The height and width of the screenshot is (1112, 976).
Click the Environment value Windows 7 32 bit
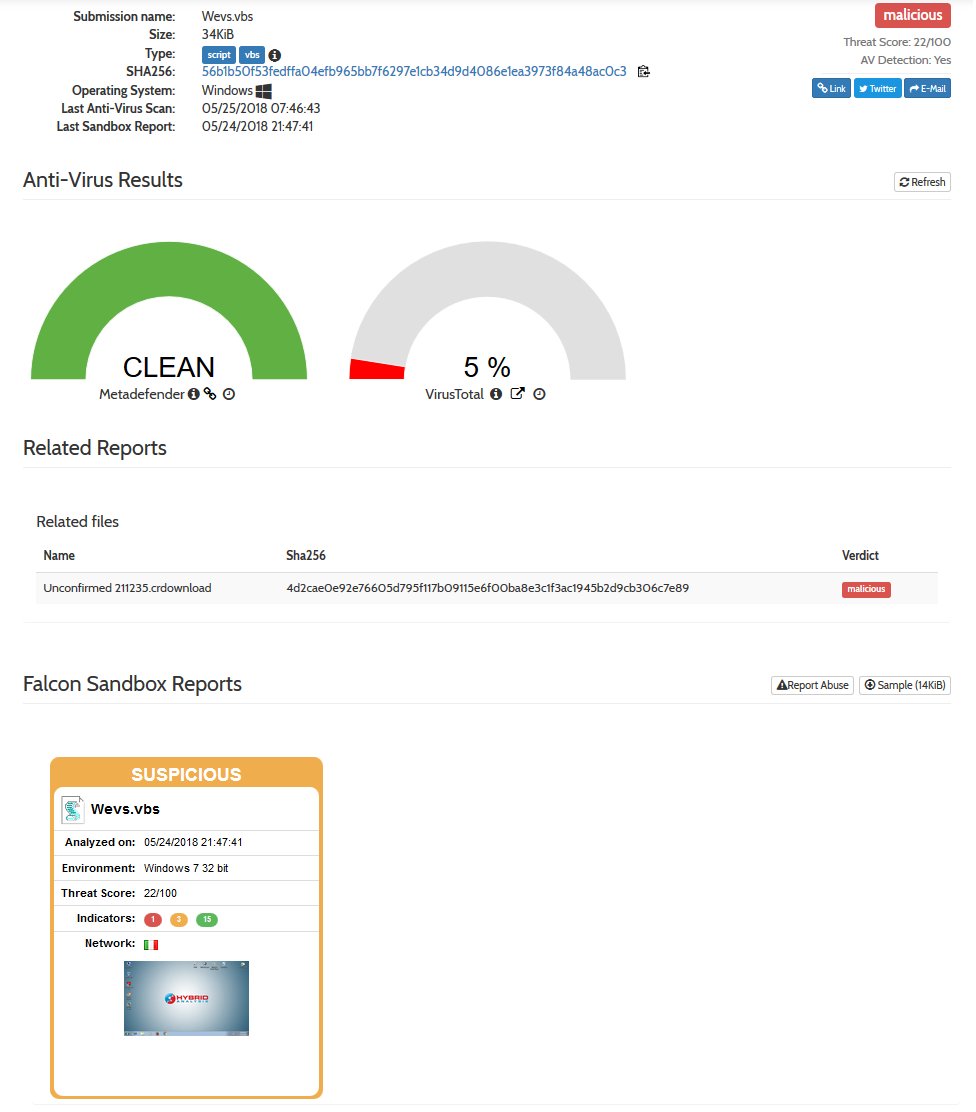coord(186,869)
